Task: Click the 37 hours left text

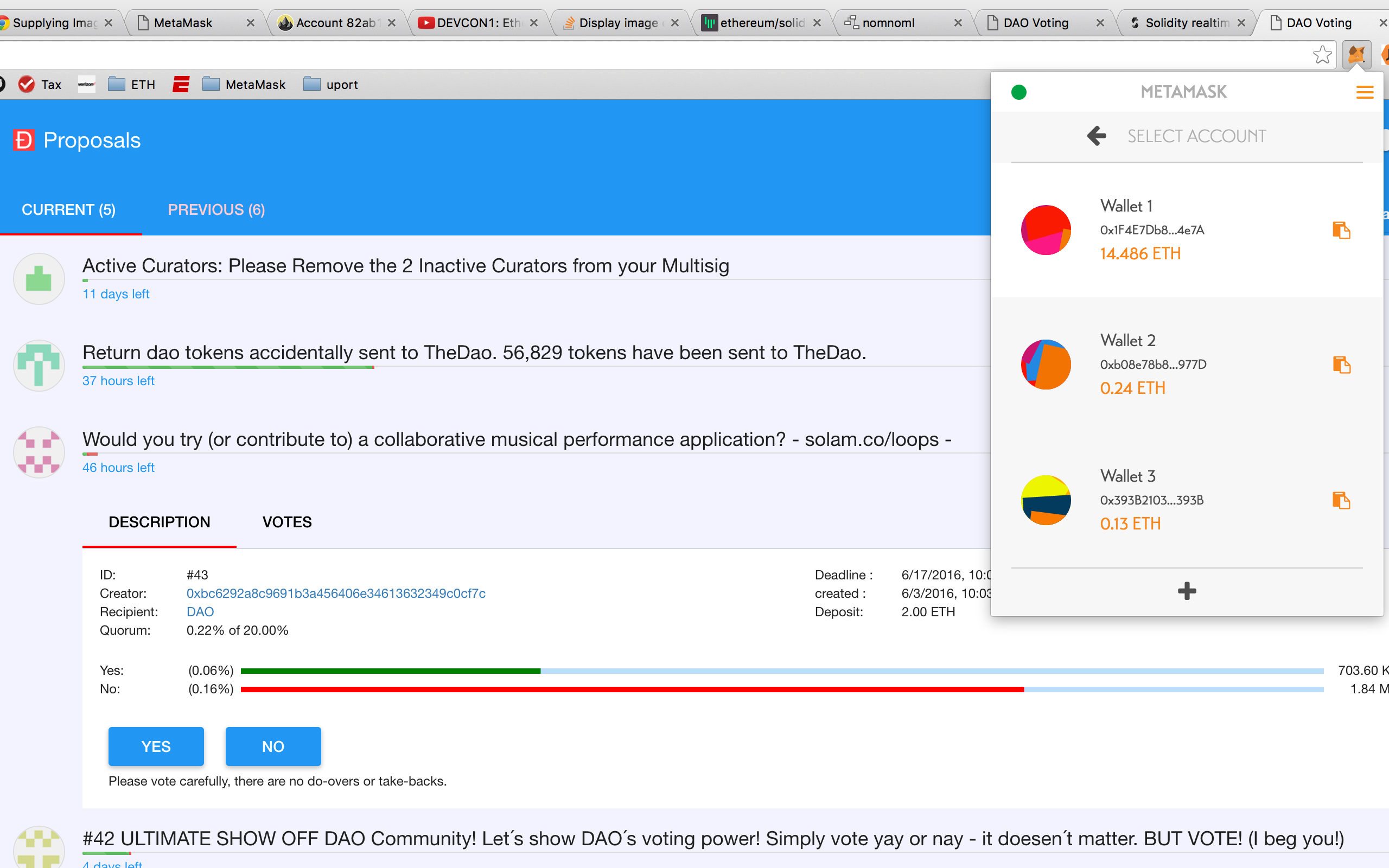Action: coord(118,381)
